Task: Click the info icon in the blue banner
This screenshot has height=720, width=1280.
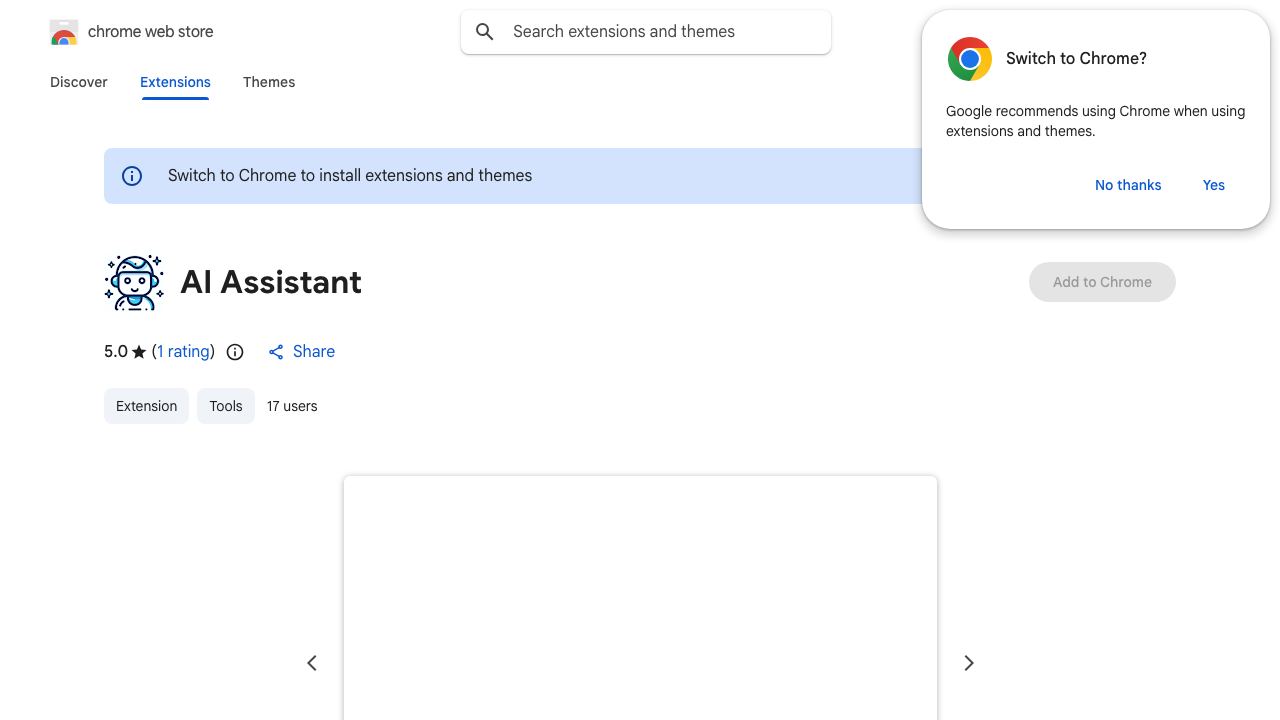Action: coord(132,176)
